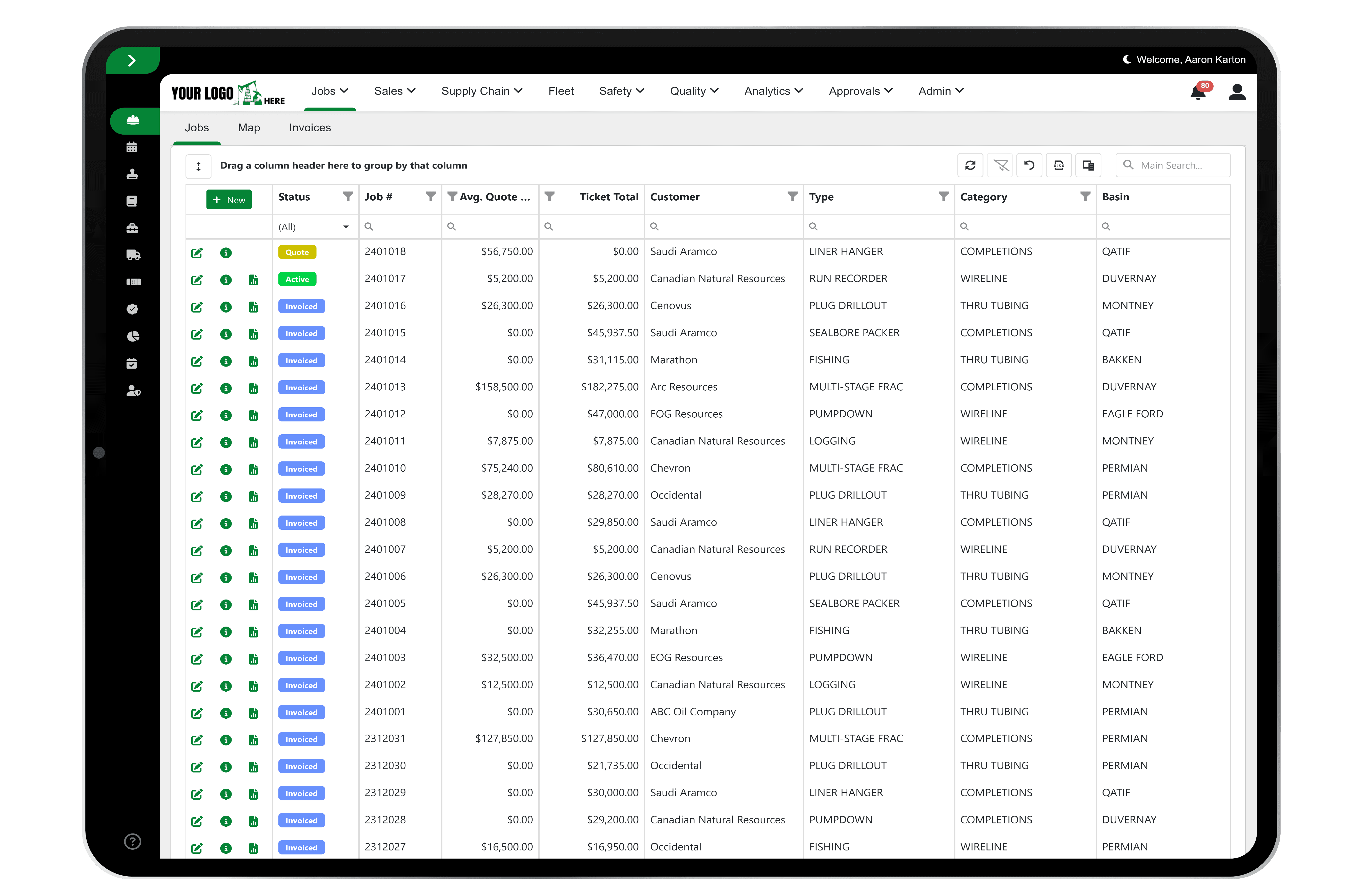The image size is (1371, 896).
Task: Filter the Customer column using its funnel icon
Action: point(792,196)
